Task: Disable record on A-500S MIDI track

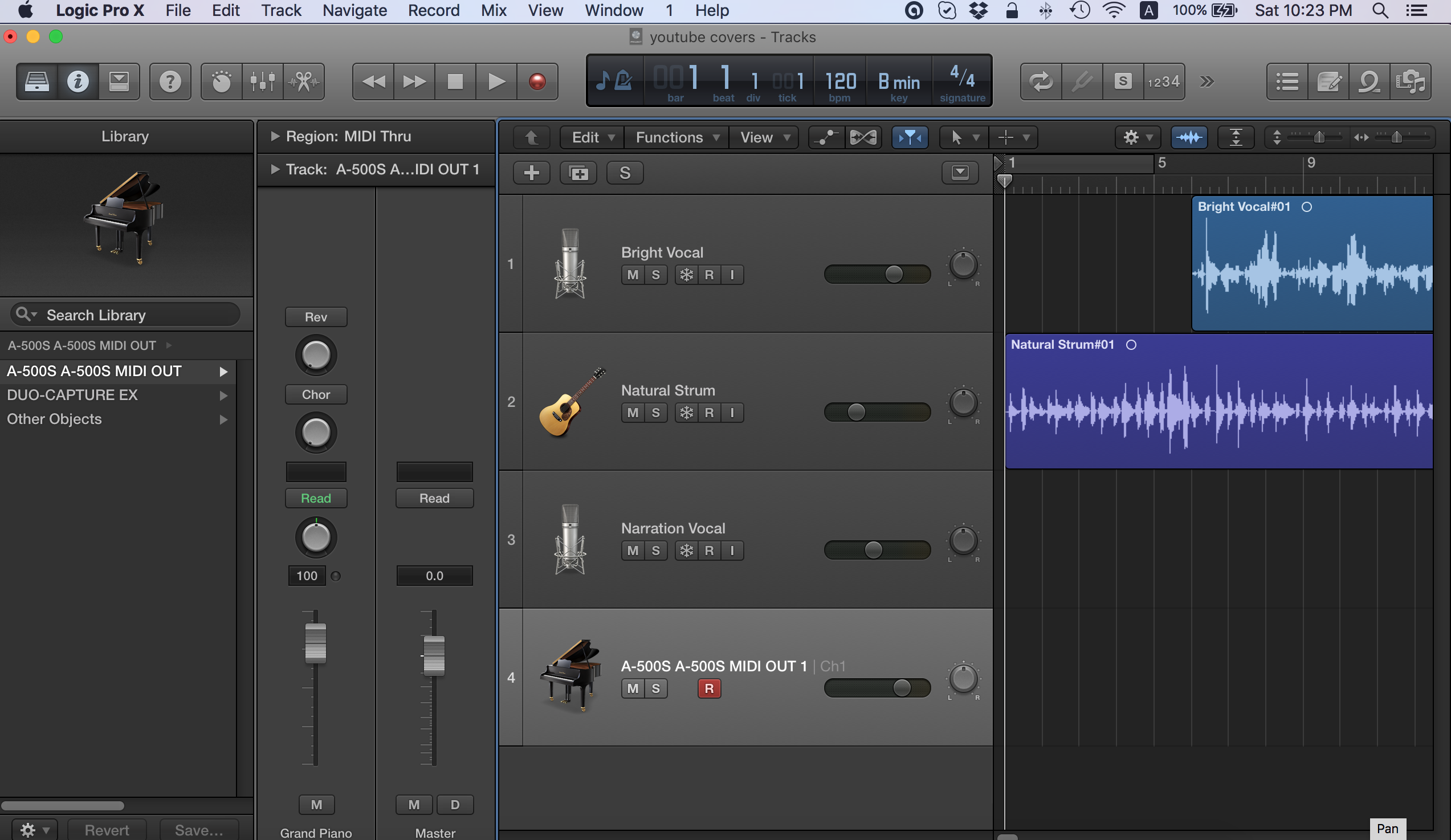Action: point(709,688)
